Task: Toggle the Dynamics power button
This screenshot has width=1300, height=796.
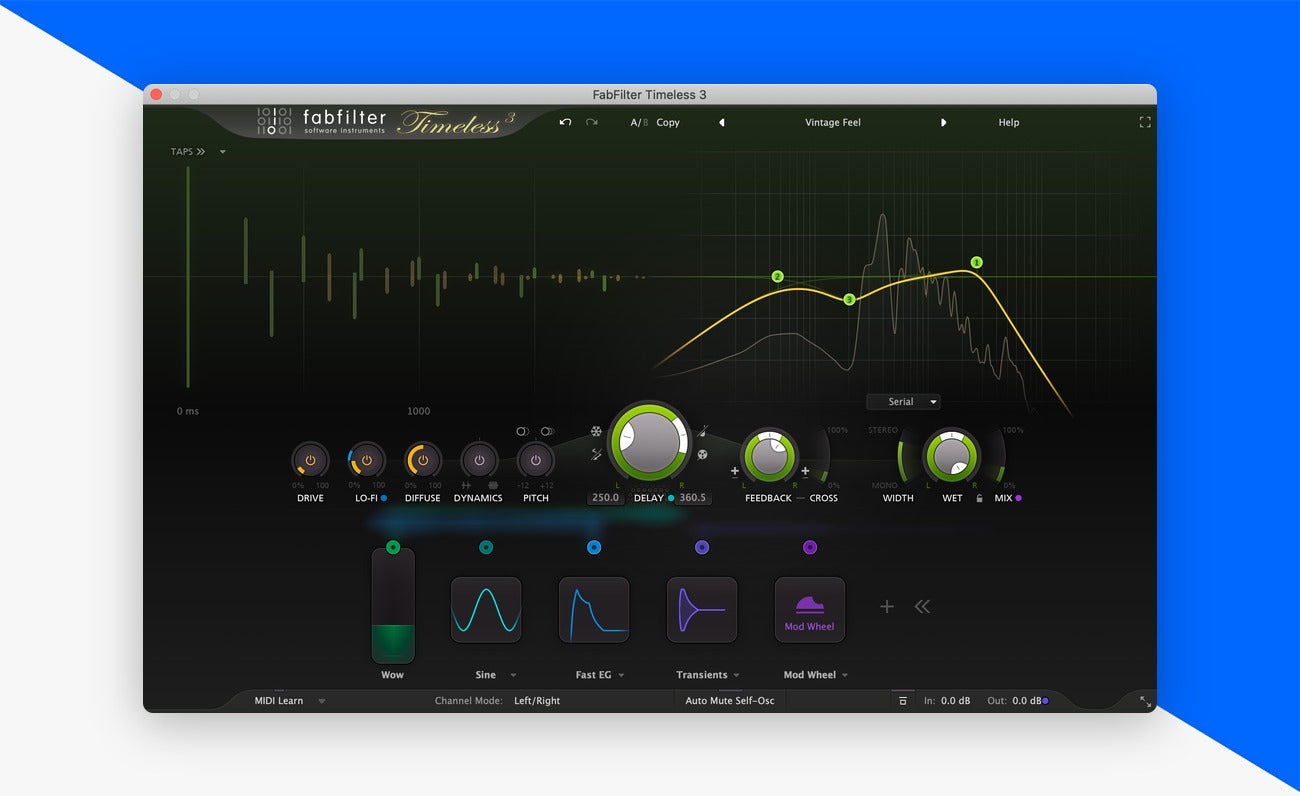Action: [x=479, y=460]
